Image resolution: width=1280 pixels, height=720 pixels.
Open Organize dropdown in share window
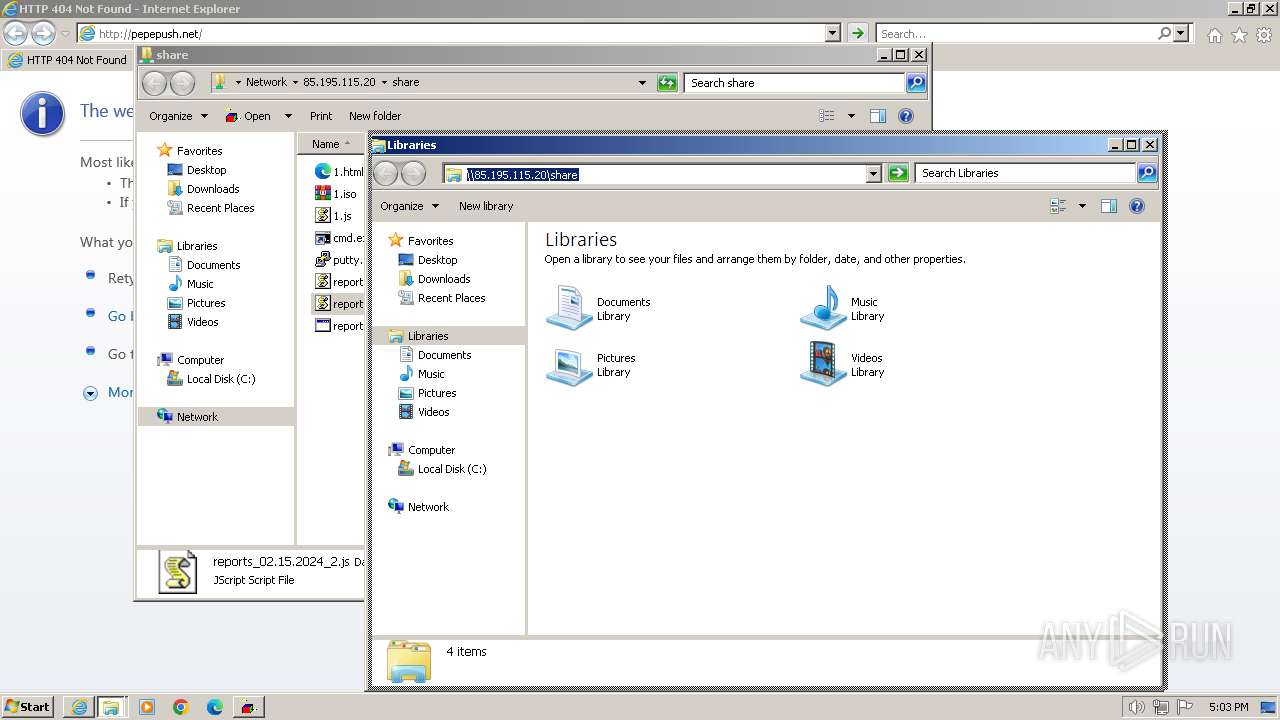pos(178,116)
